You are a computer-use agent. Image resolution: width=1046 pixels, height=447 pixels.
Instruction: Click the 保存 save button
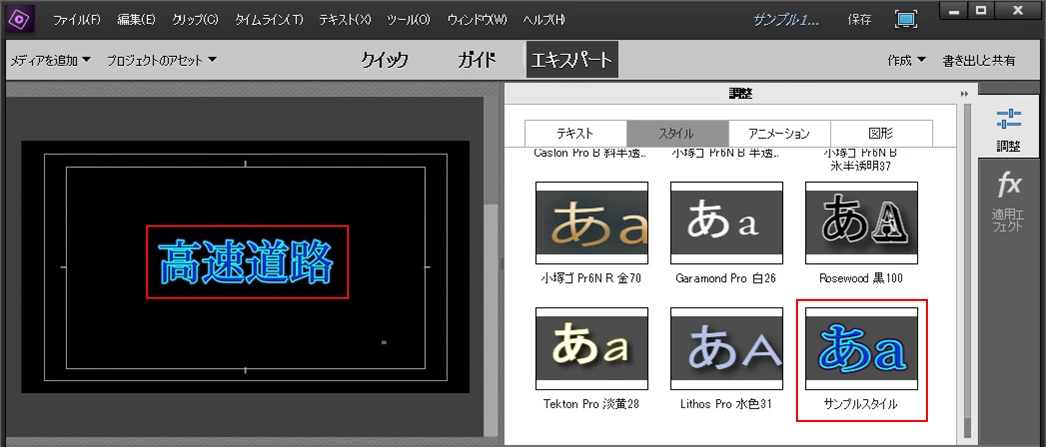859,20
